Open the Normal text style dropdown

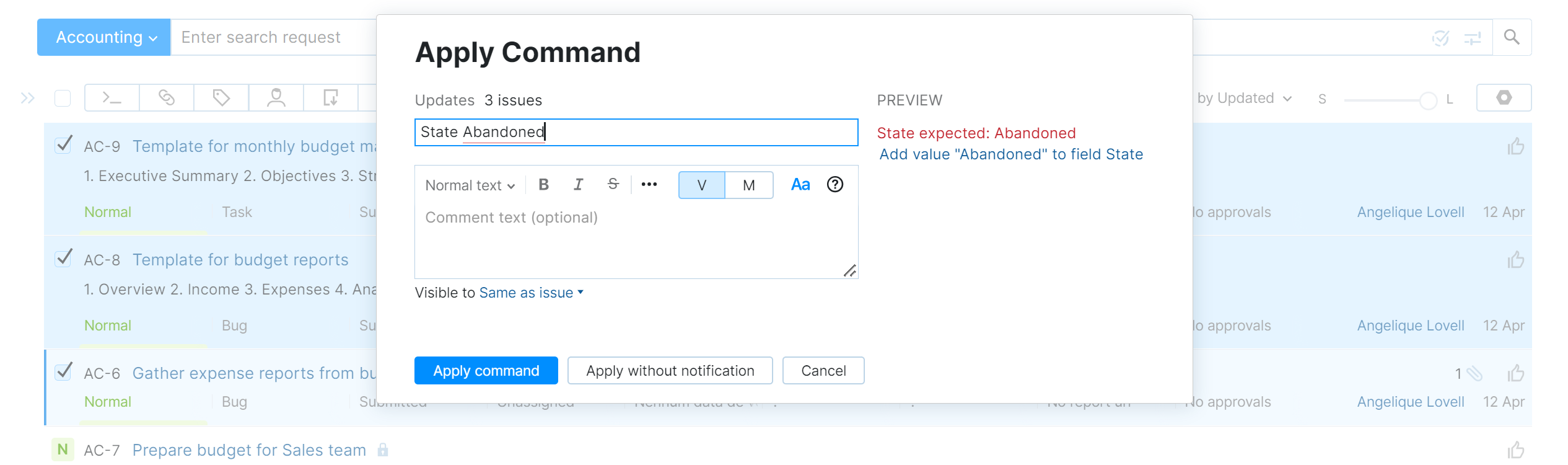pyautogui.click(x=469, y=185)
